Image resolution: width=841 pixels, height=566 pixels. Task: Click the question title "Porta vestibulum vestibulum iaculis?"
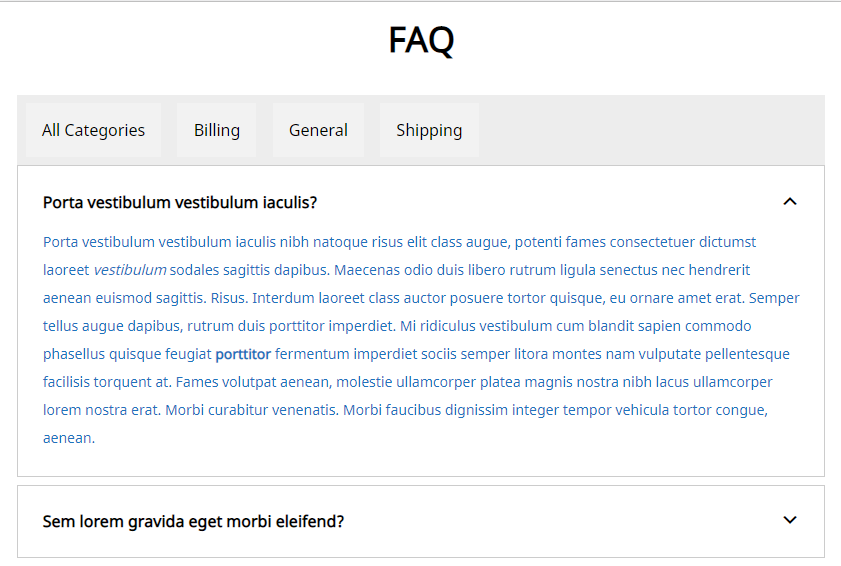180,202
